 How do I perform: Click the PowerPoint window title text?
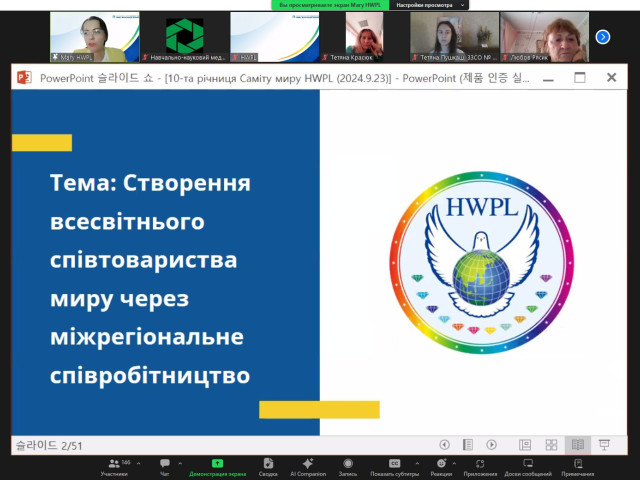pos(284,78)
